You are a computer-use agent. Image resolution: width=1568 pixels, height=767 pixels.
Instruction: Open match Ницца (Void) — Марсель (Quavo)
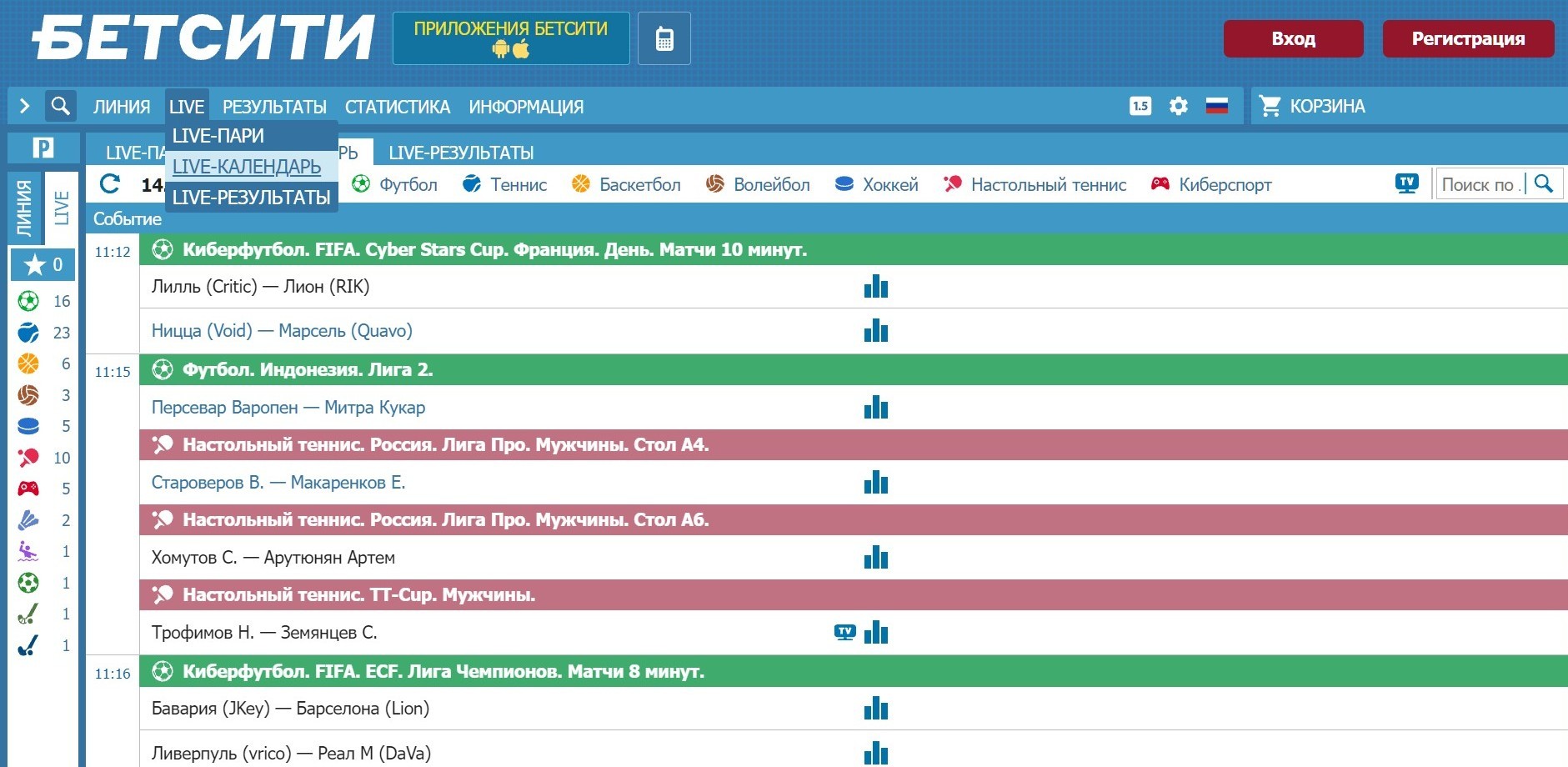click(282, 330)
